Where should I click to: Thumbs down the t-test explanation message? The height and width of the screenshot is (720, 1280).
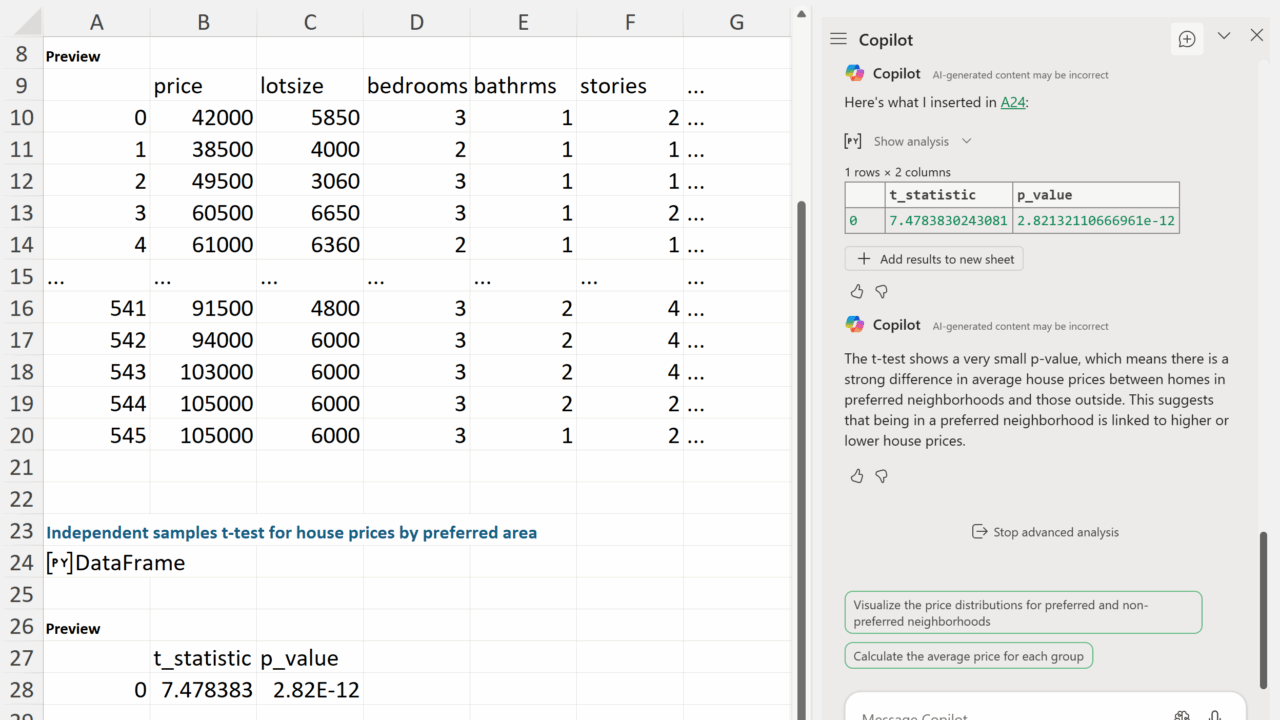point(881,476)
